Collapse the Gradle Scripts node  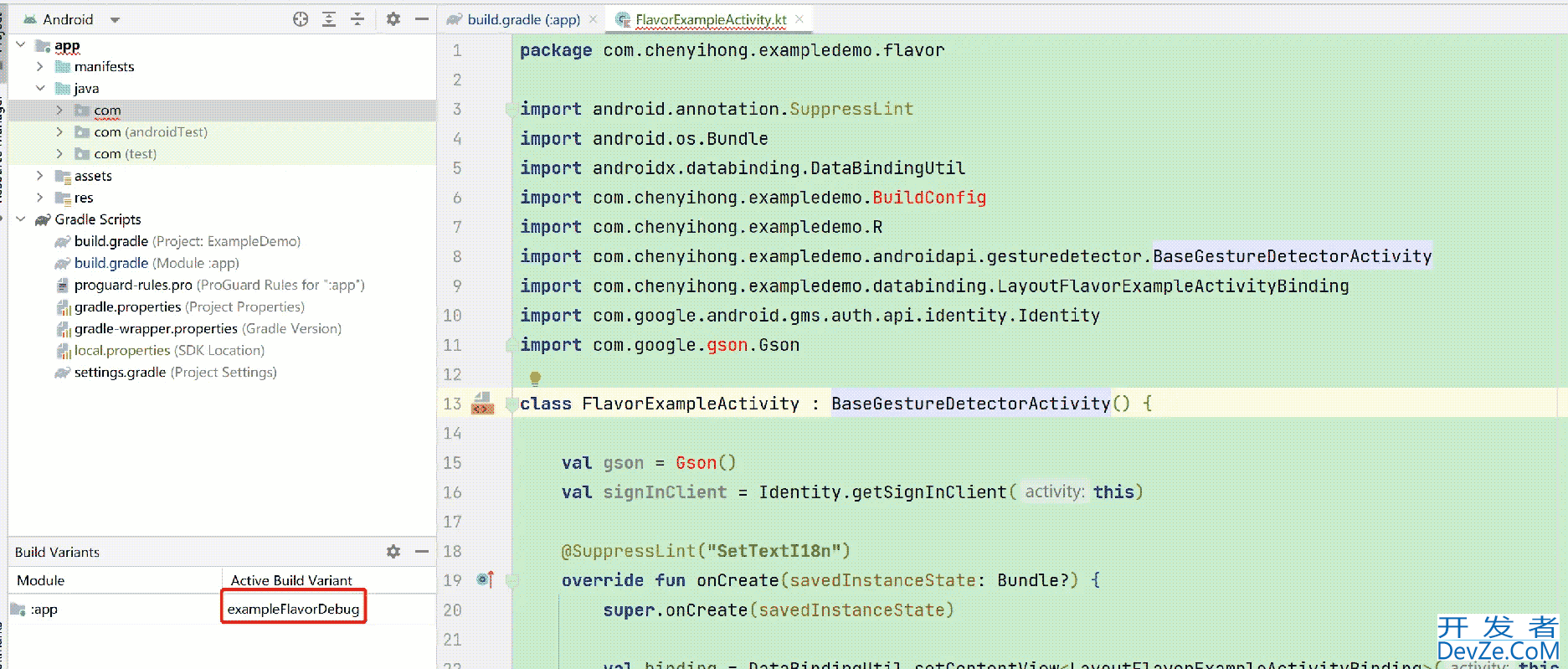(x=21, y=219)
